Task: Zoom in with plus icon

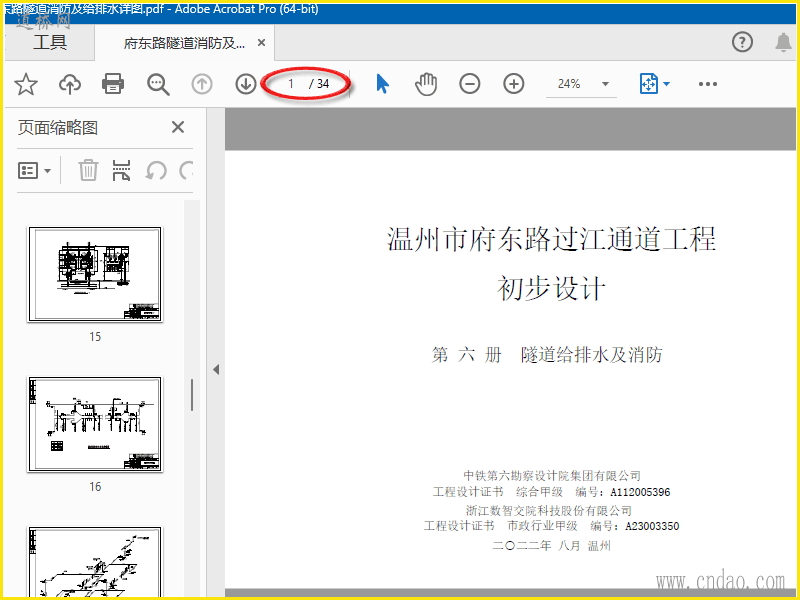Action: coord(514,84)
